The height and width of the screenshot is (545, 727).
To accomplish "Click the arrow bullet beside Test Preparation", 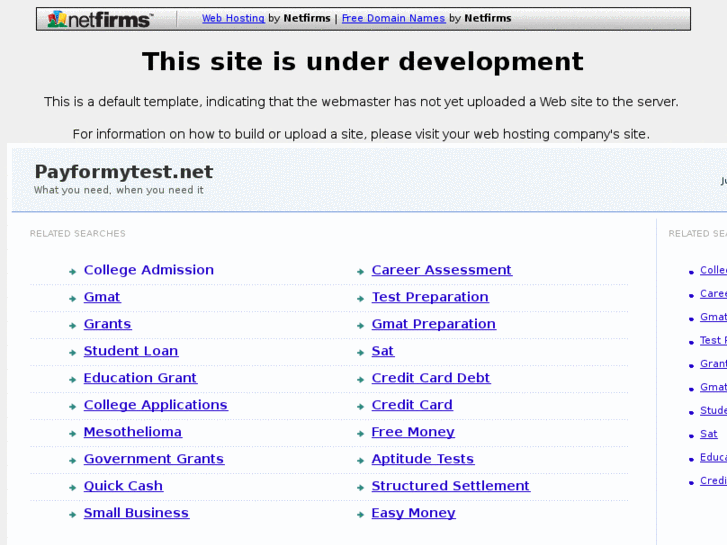I will (360, 299).
